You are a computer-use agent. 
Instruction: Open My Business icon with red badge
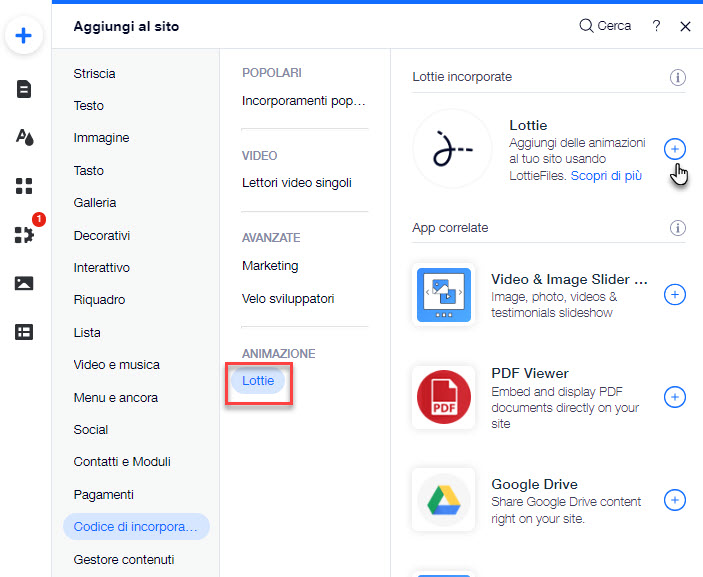pos(25,234)
